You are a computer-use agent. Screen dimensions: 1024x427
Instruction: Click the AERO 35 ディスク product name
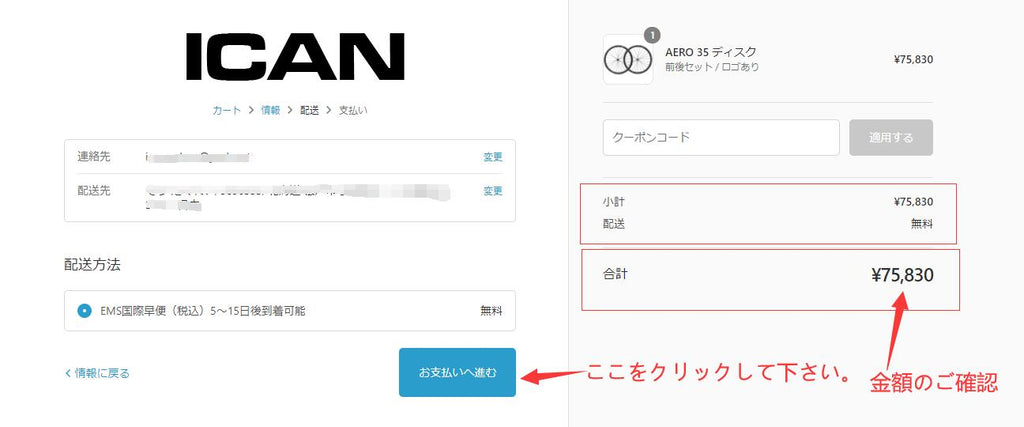click(711, 52)
